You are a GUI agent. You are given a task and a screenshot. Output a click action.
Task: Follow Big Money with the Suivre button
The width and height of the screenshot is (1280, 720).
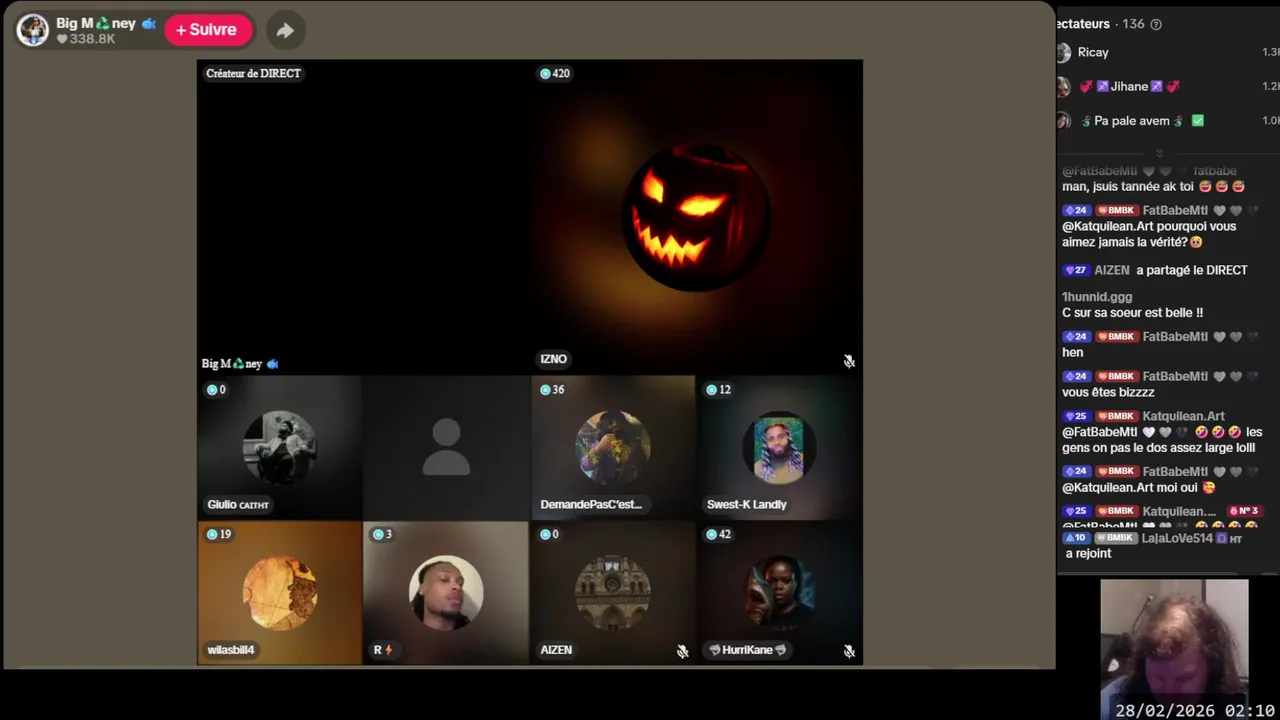[207, 30]
